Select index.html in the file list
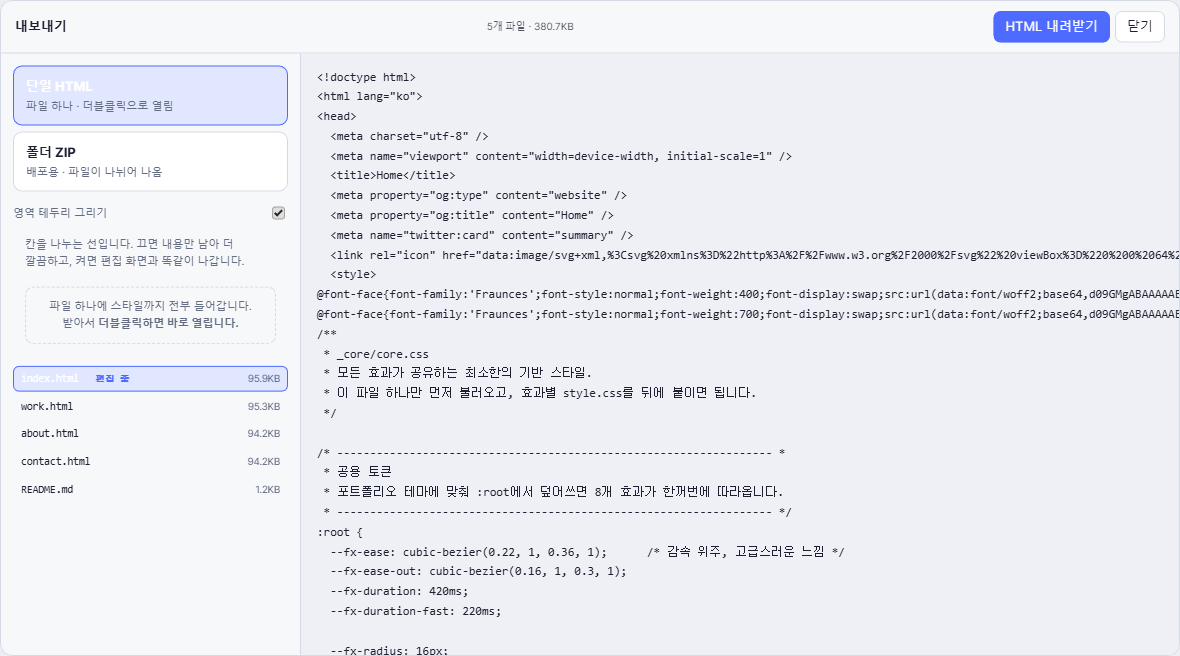Image resolution: width=1180 pixels, height=656 pixels. pyautogui.click(x=151, y=378)
